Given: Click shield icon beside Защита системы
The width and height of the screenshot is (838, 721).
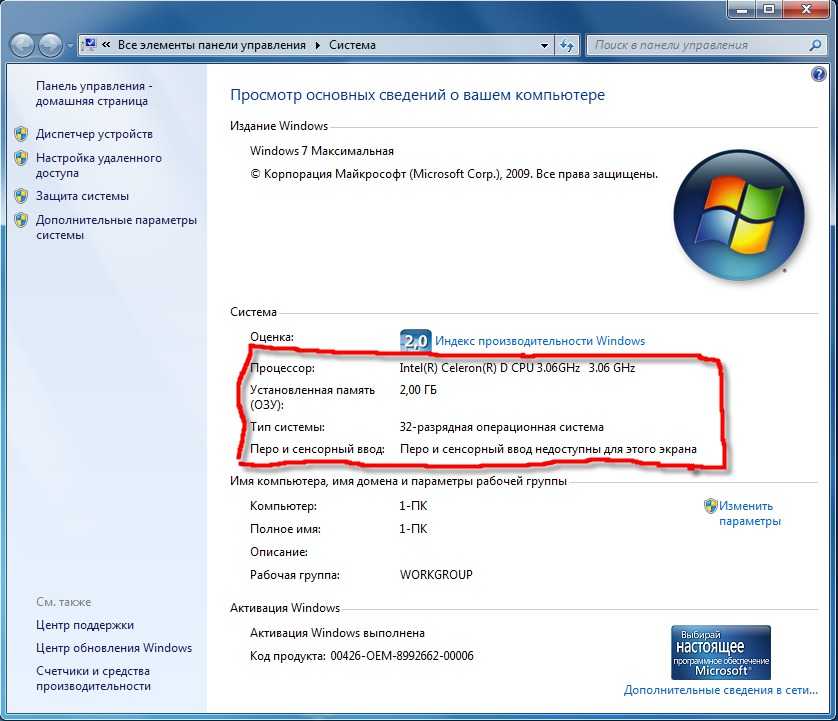Looking at the screenshot, I should coord(21,196).
